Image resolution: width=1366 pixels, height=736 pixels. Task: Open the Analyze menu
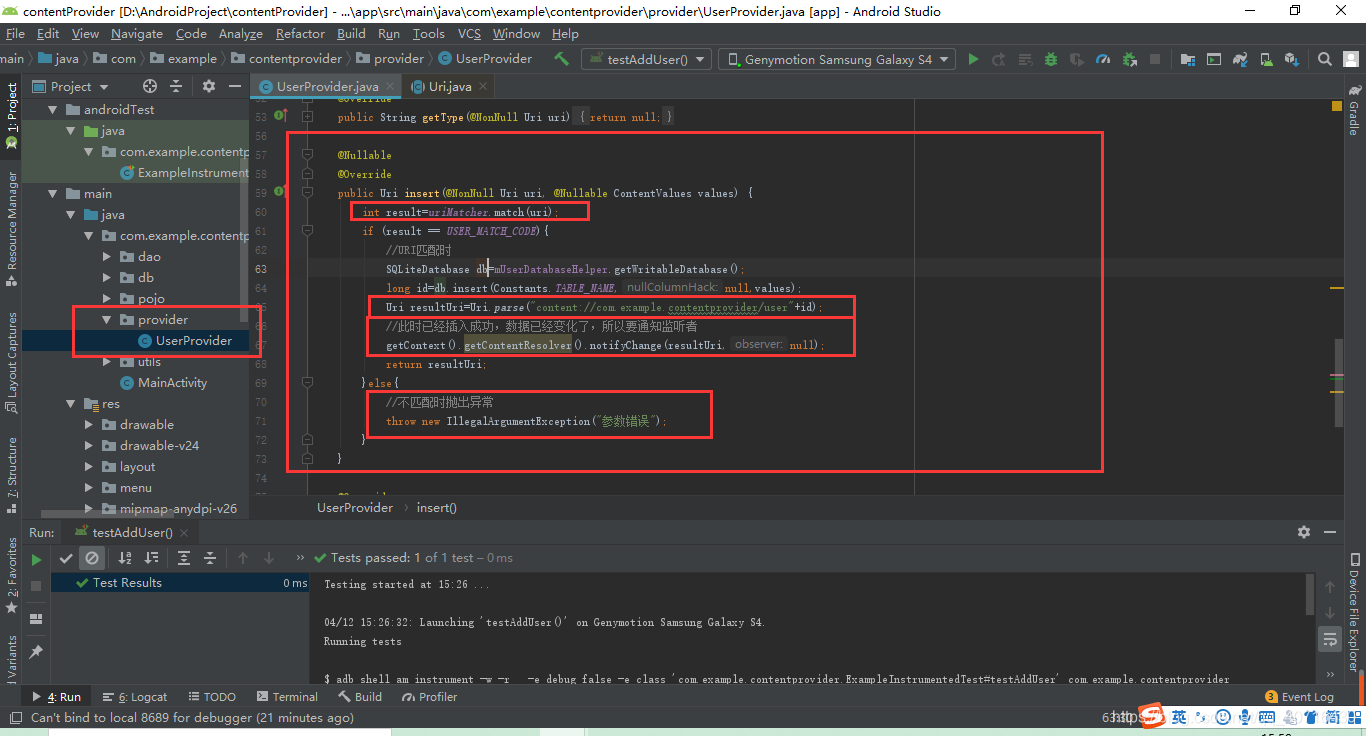click(x=241, y=33)
